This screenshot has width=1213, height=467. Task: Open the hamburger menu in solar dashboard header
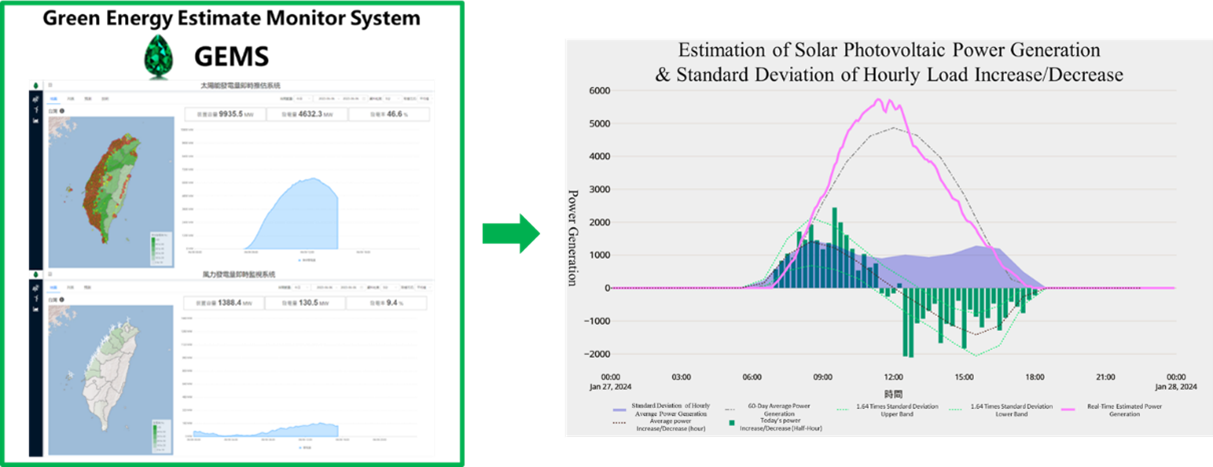point(51,86)
